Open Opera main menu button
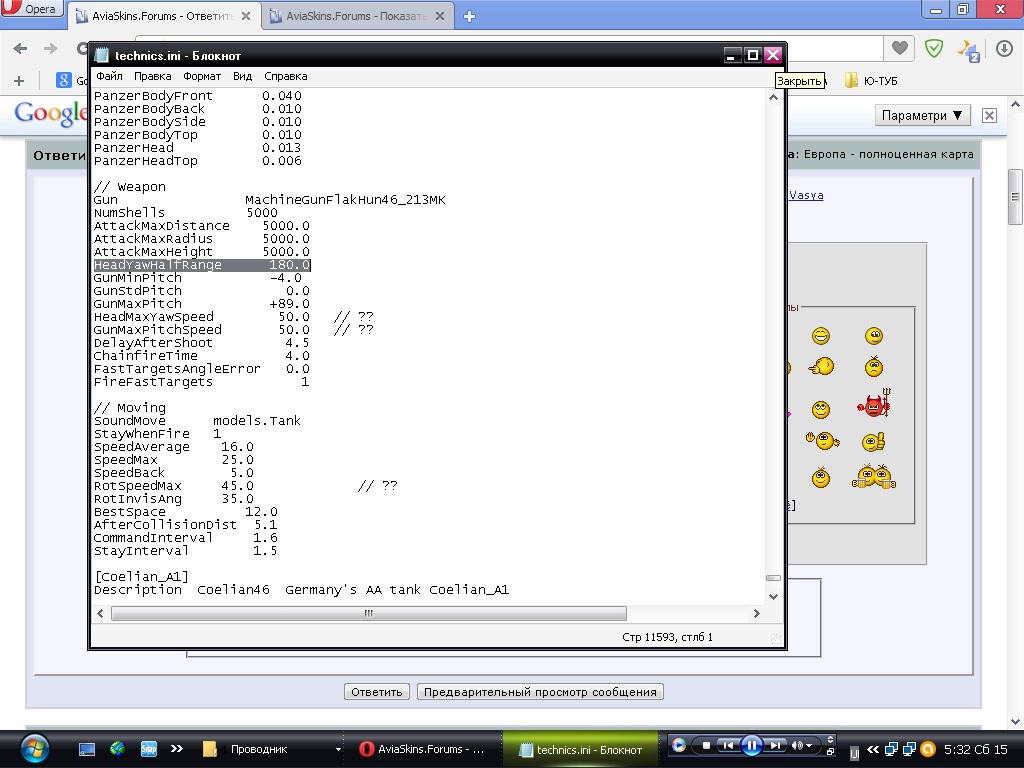1024x768 pixels. [x=31, y=8]
